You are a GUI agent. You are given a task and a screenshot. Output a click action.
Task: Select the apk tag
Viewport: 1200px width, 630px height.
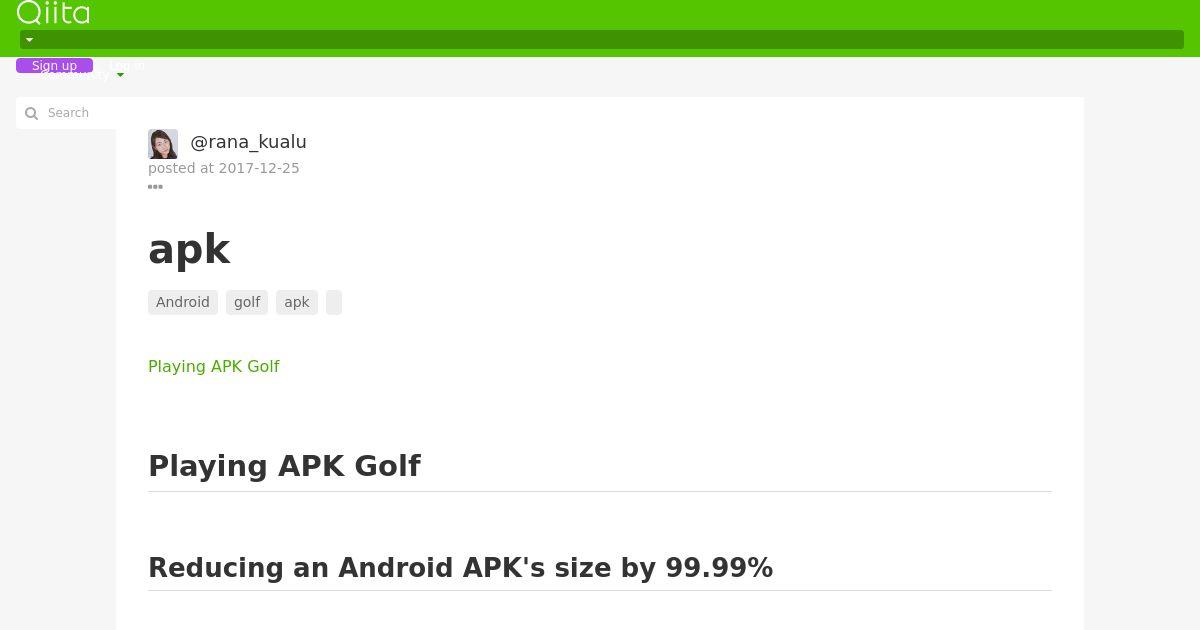pyautogui.click(x=297, y=302)
